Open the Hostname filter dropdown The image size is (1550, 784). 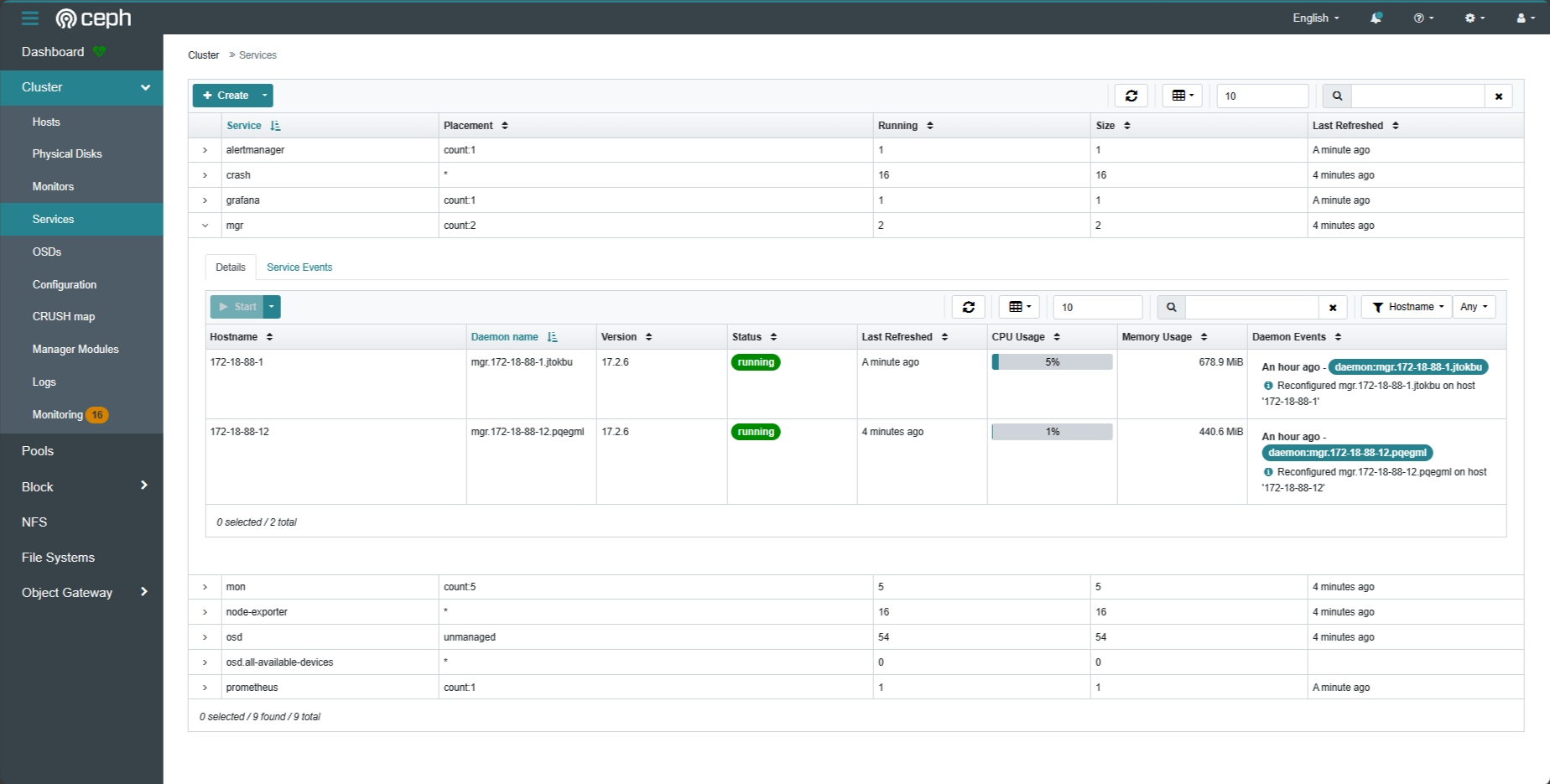(x=1407, y=307)
